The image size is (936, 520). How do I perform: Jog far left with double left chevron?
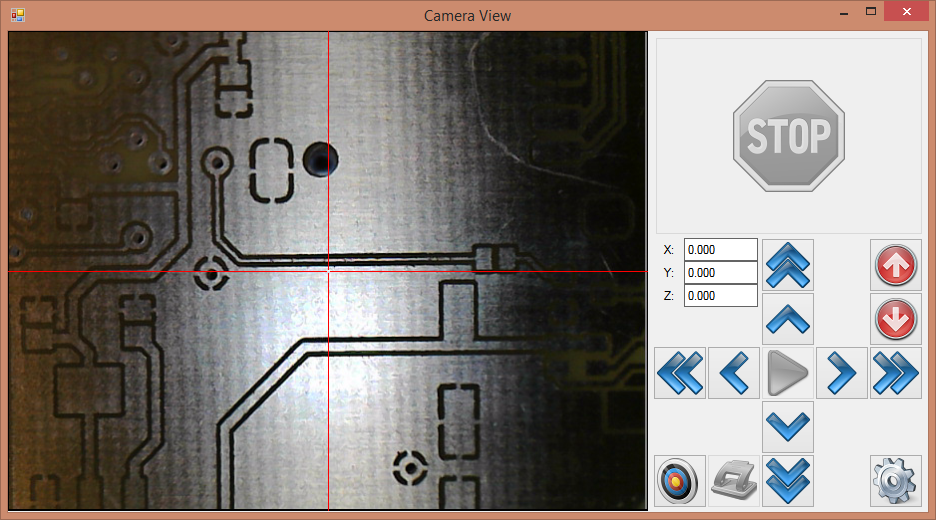click(x=680, y=373)
